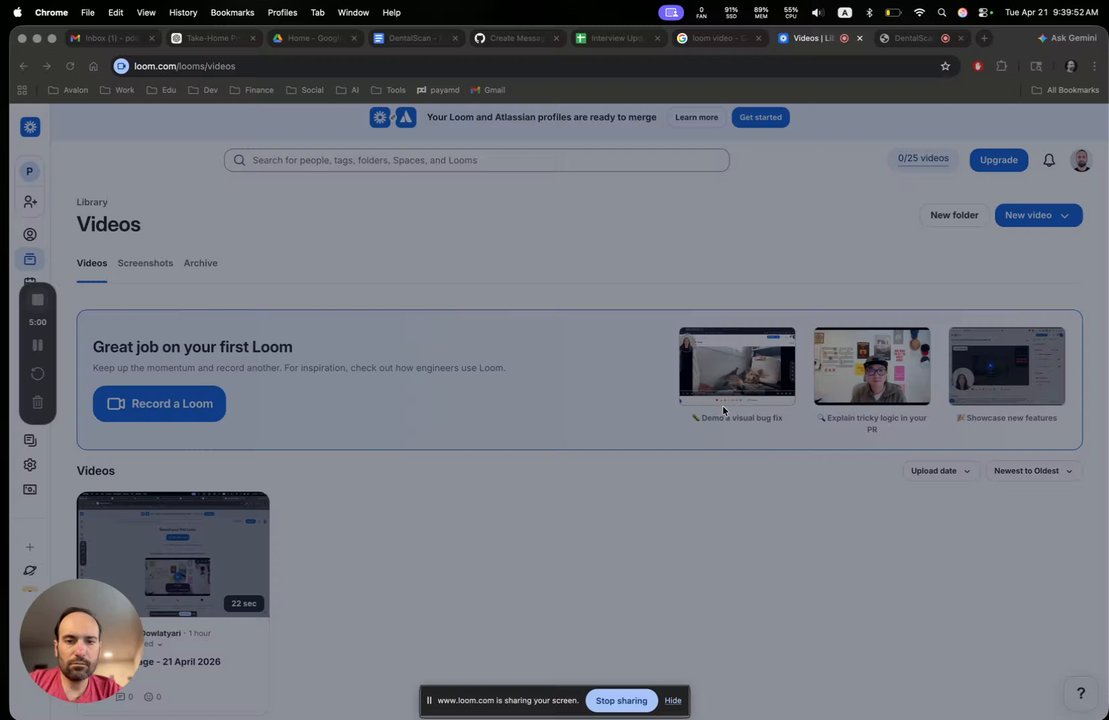Pause the recording in the recorder panel

pos(37,345)
